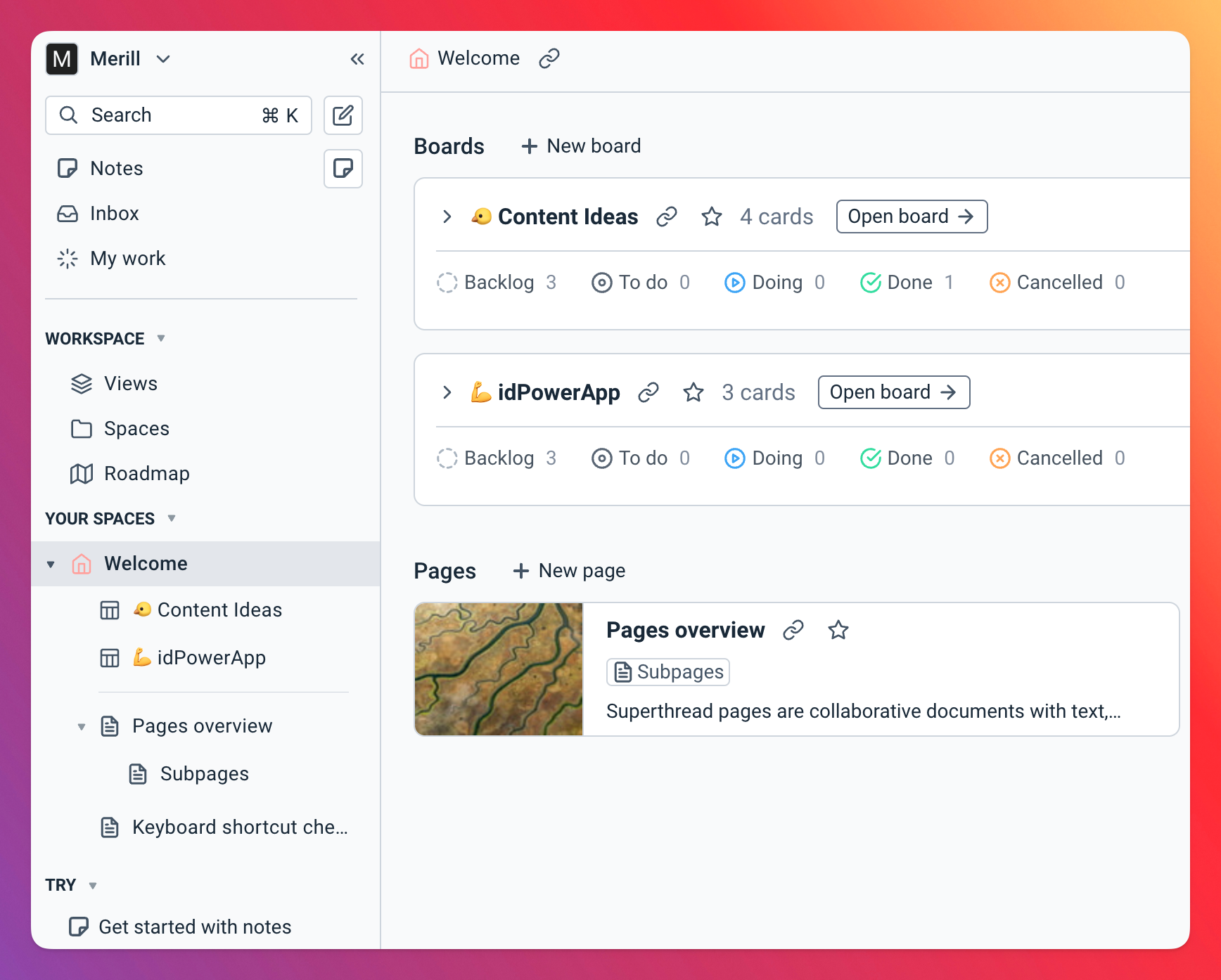Click the Inbox icon in the sidebar
Viewport: 1221px width, 980px height.
pos(68,214)
